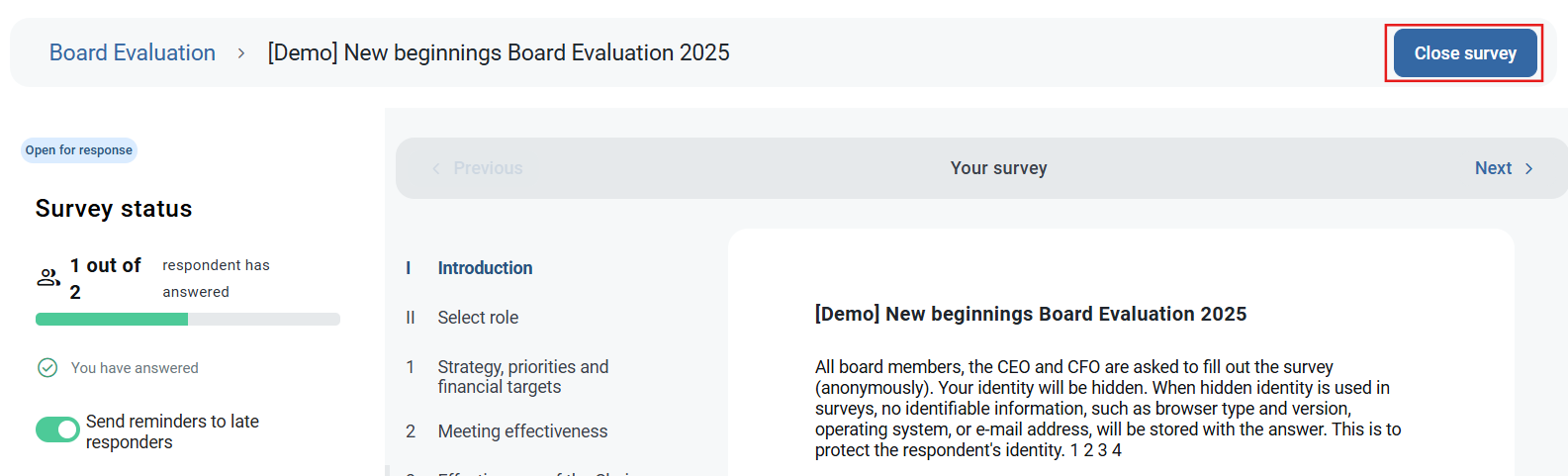Click the Open for response status badge

click(79, 150)
